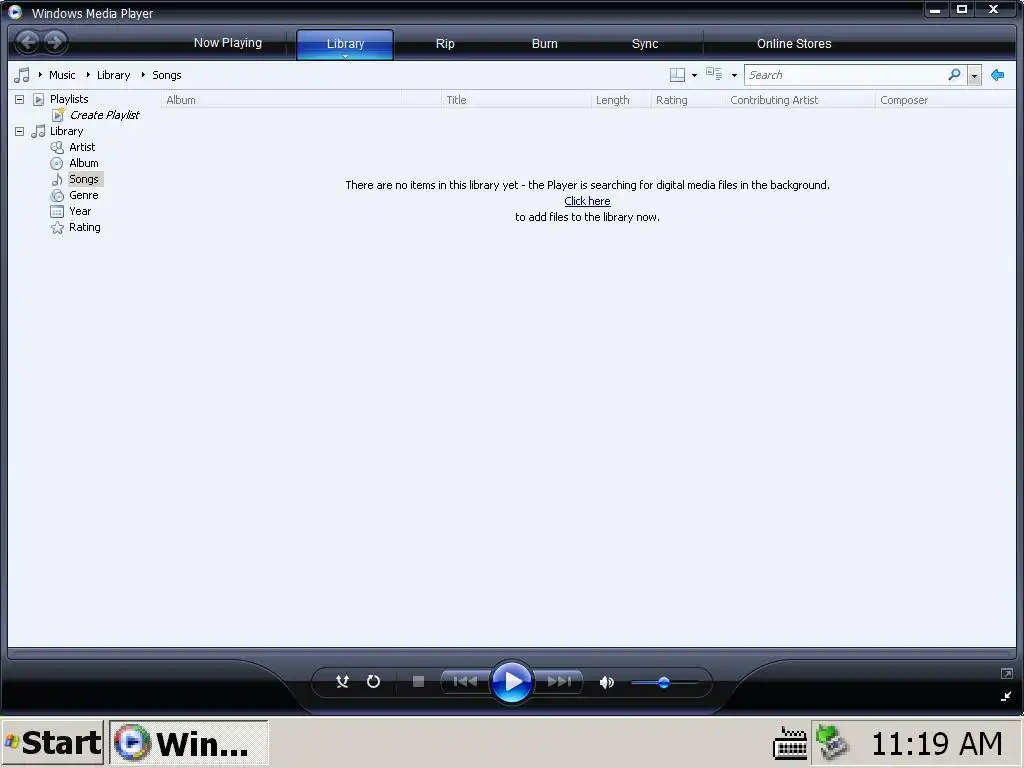Click the 11:19 AM taskbar clock
The width and height of the screenshot is (1024, 768).
click(x=936, y=743)
